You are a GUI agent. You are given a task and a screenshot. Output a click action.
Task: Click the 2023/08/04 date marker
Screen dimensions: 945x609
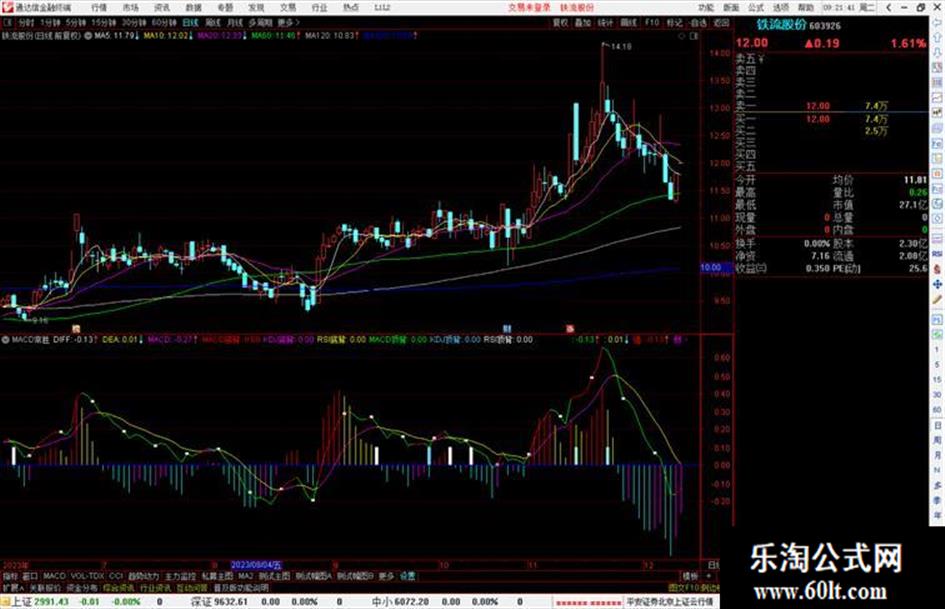tap(256, 565)
